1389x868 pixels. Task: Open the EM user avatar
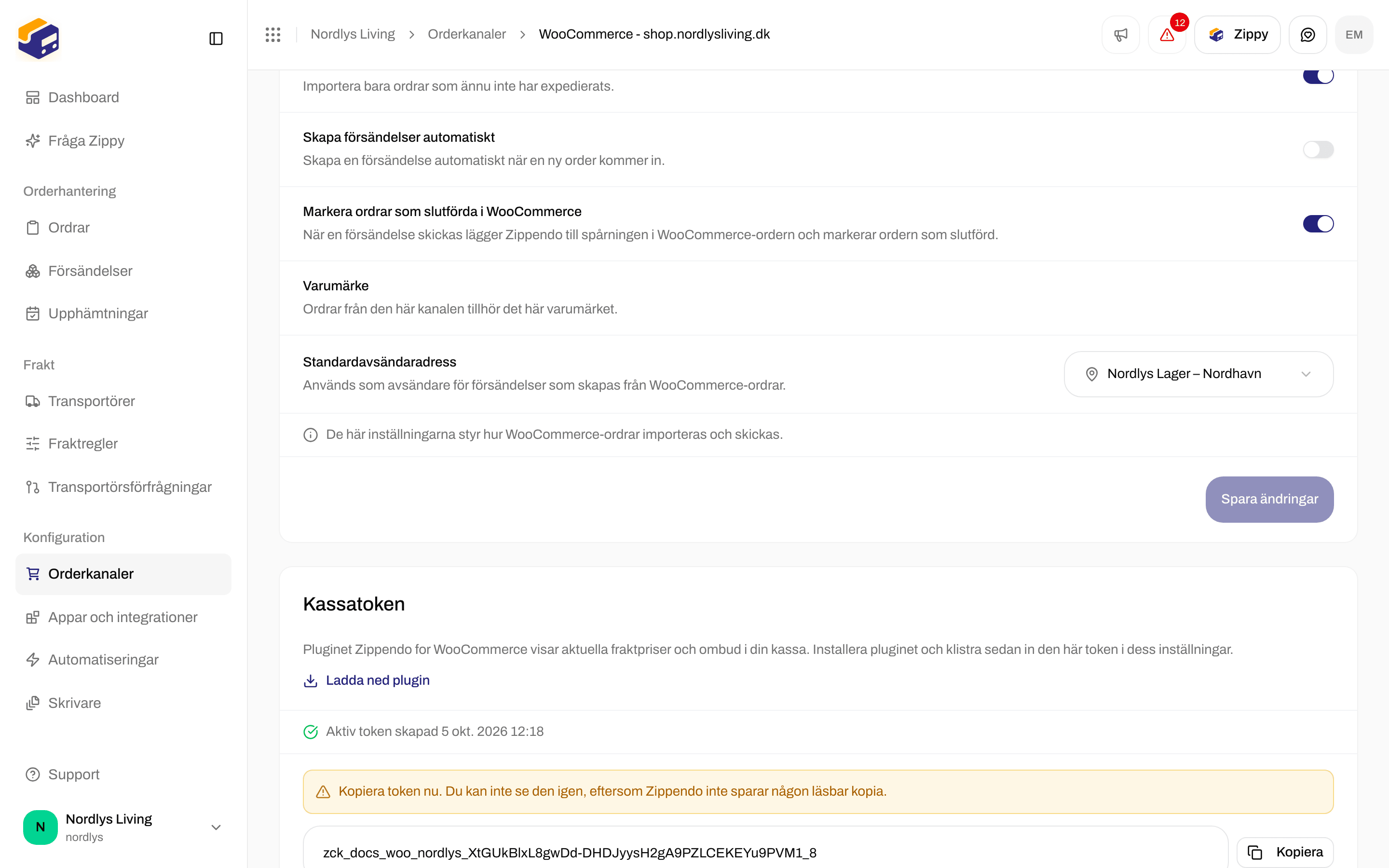coord(1354,34)
